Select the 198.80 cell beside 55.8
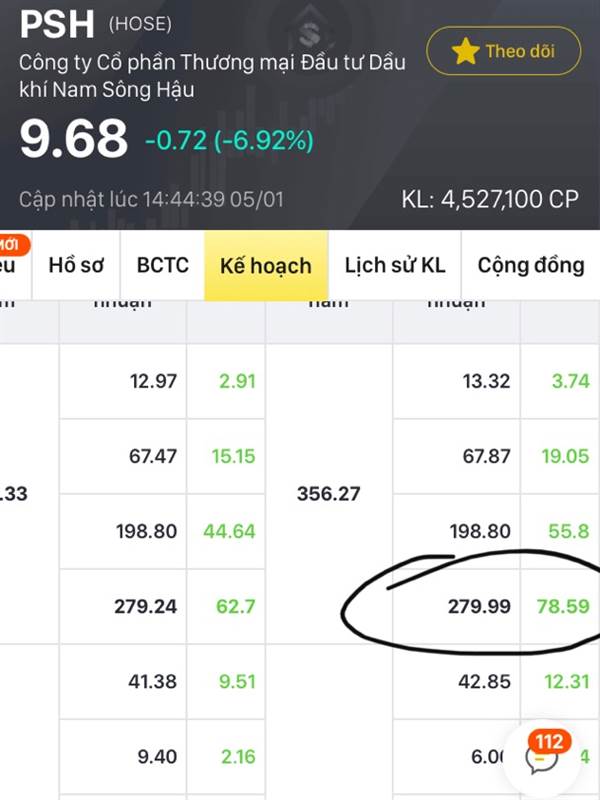 click(x=457, y=531)
